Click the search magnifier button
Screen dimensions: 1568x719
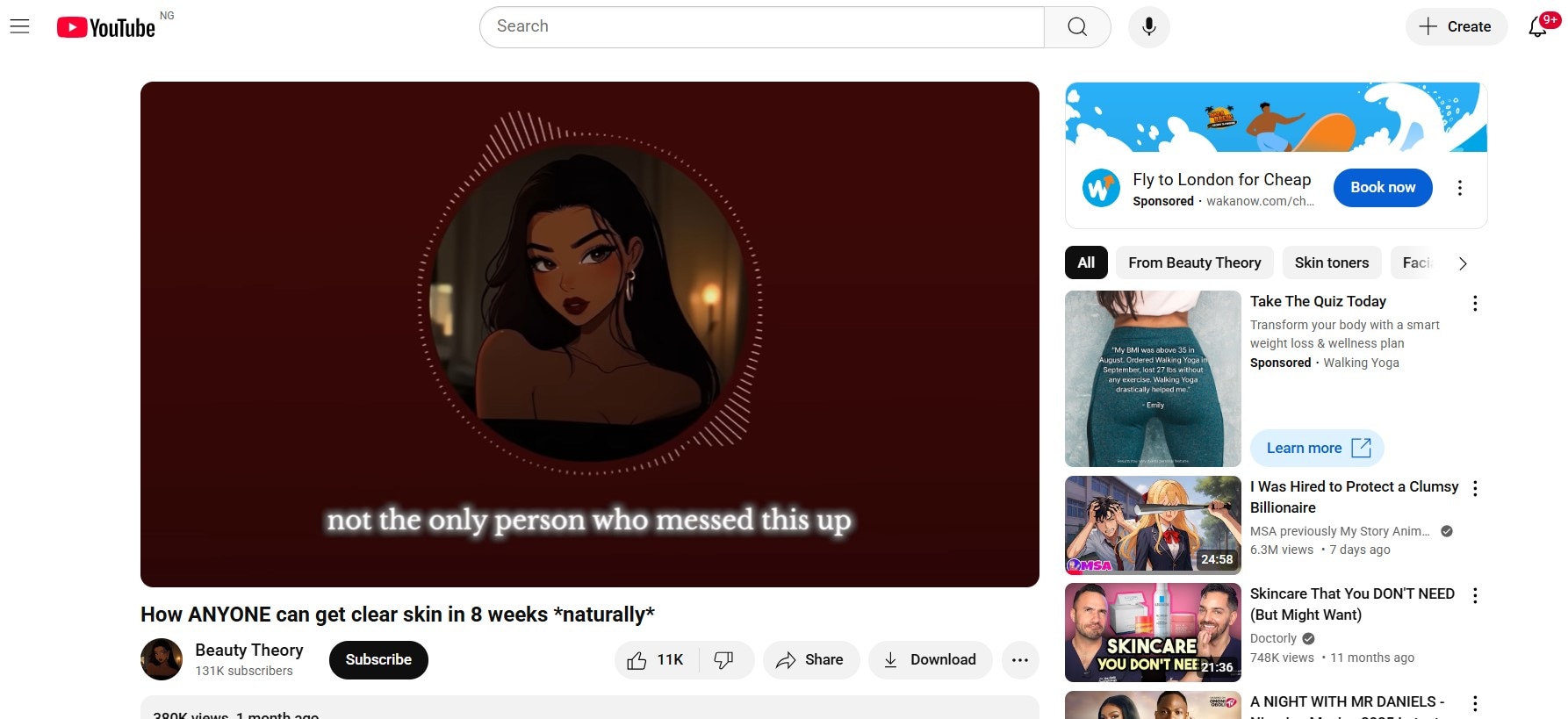coord(1077,27)
